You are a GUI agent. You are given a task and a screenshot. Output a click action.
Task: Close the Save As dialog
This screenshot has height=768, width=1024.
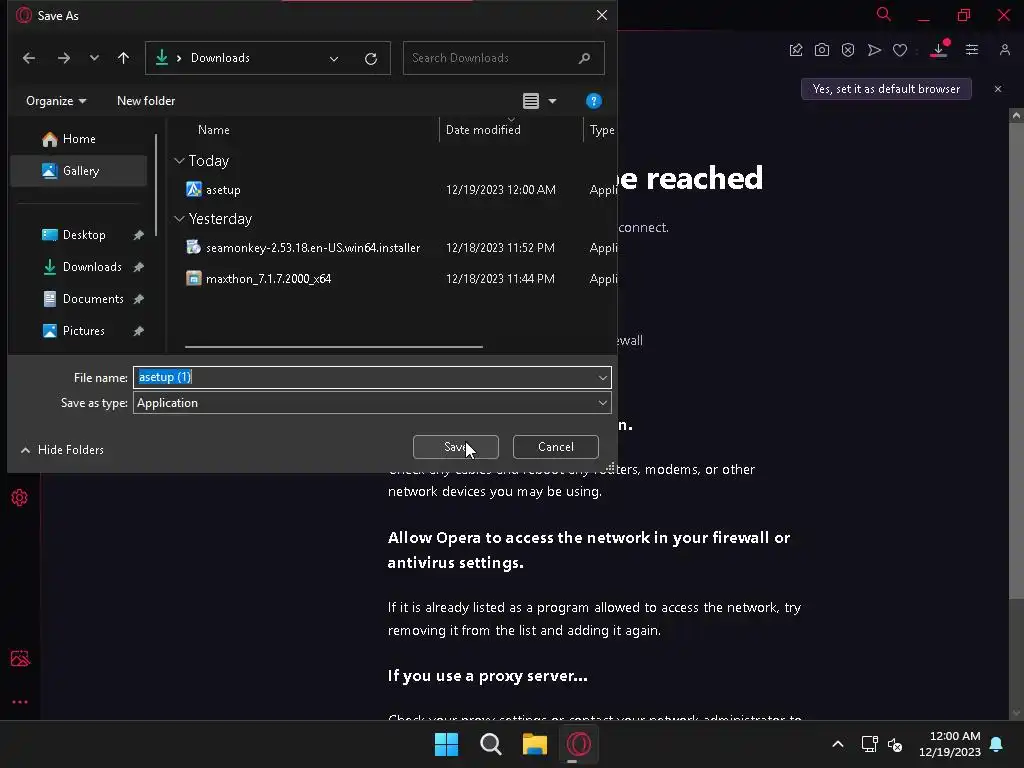pyautogui.click(x=601, y=15)
